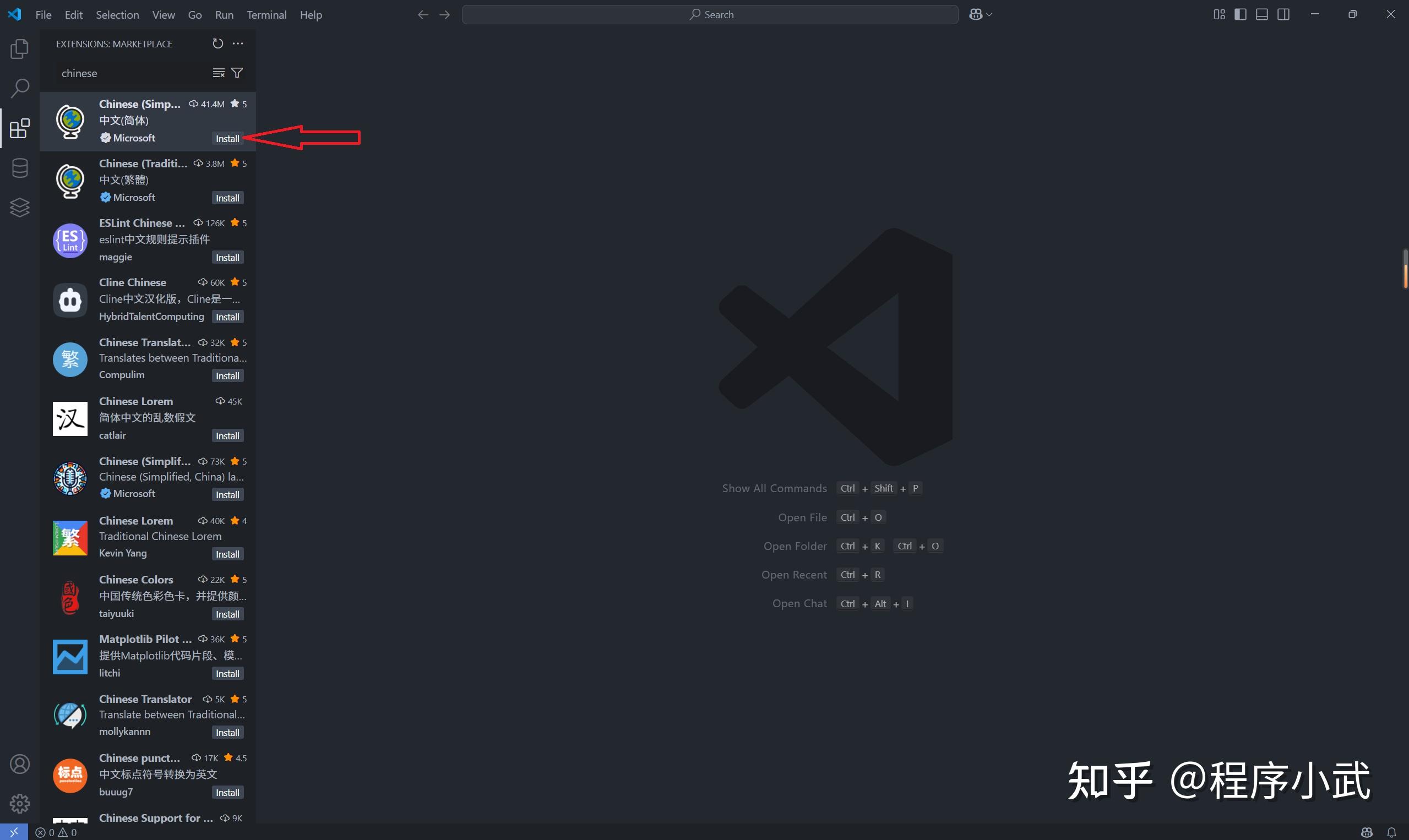Open the Go menu
Viewport: 1409px width, 840px height.
click(x=195, y=15)
